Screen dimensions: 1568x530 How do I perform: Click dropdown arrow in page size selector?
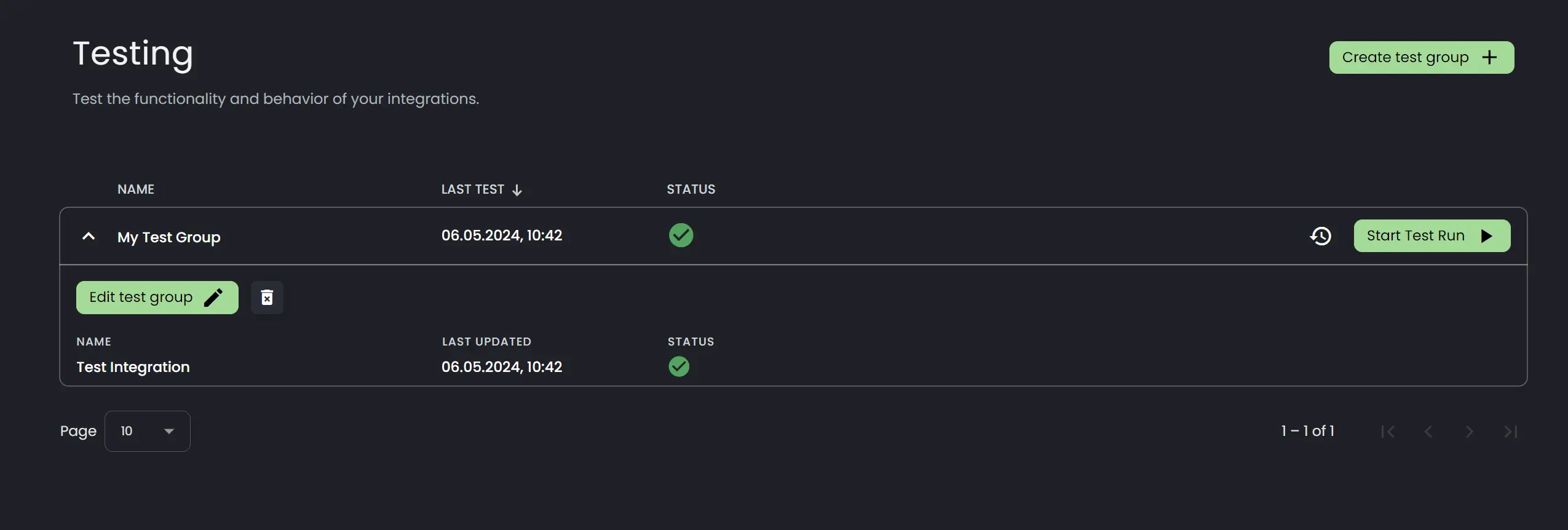169,432
